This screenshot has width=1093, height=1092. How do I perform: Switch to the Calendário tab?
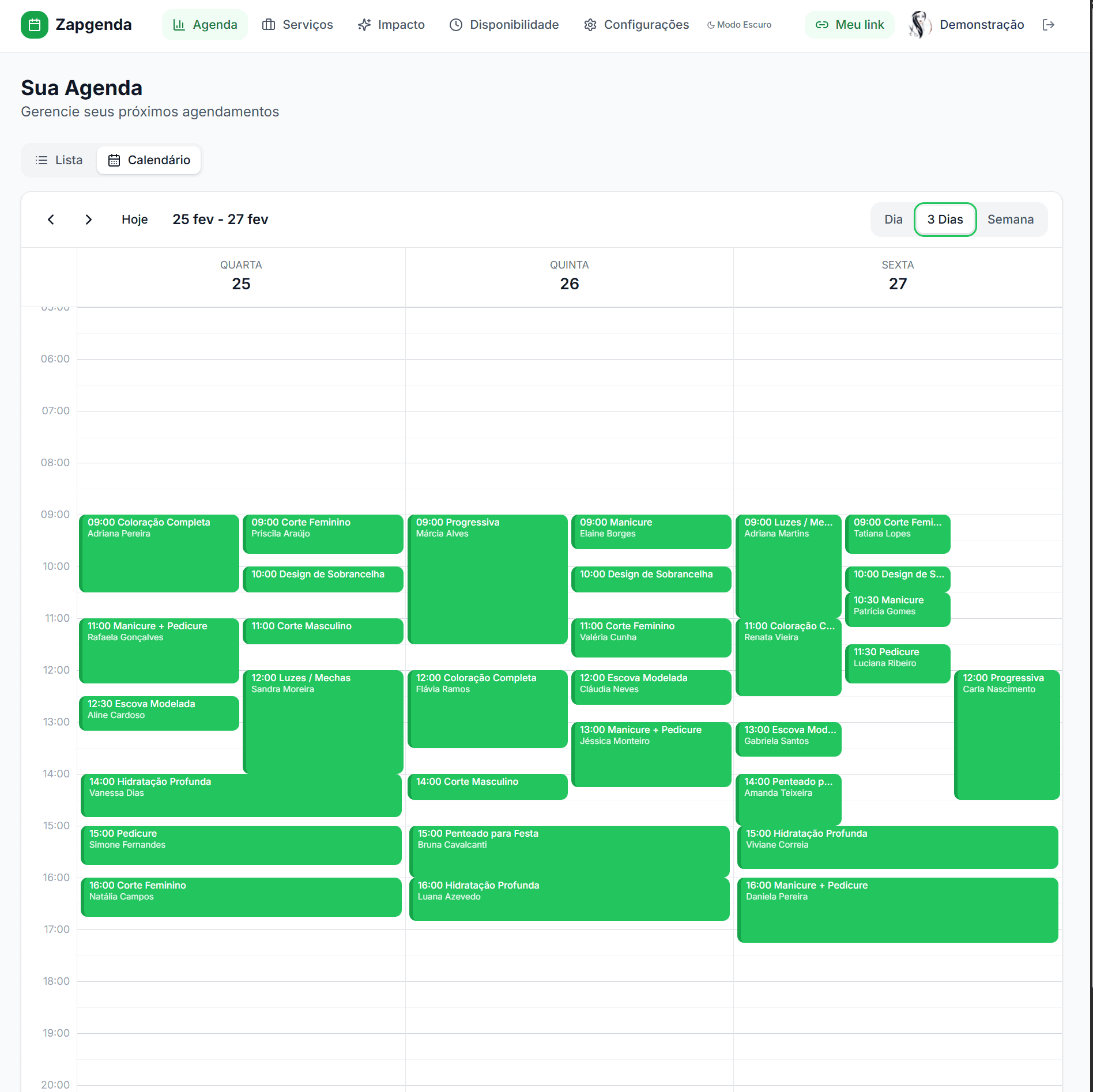pyautogui.click(x=149, y=160)
